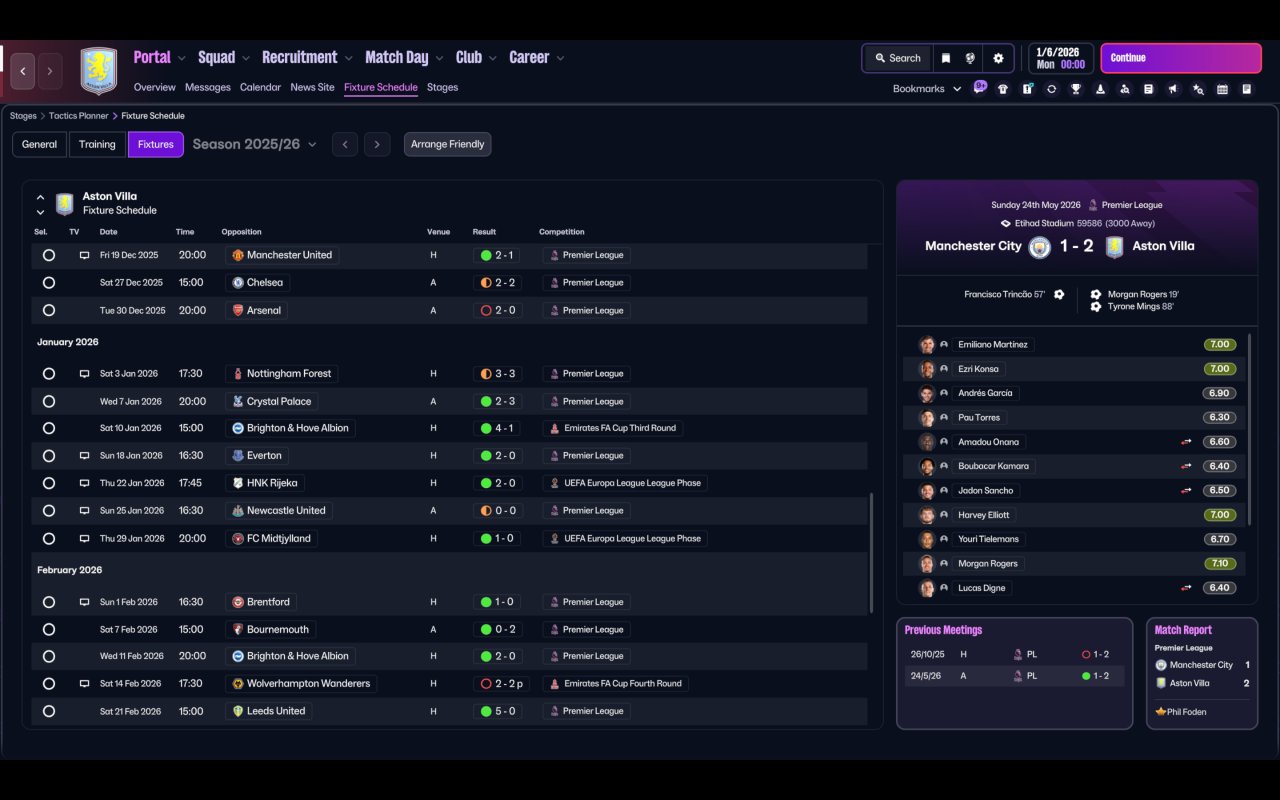Click the calendar grid bookmark icon
Viewport: 1280px width, 800px height.
pos(1222,89)
